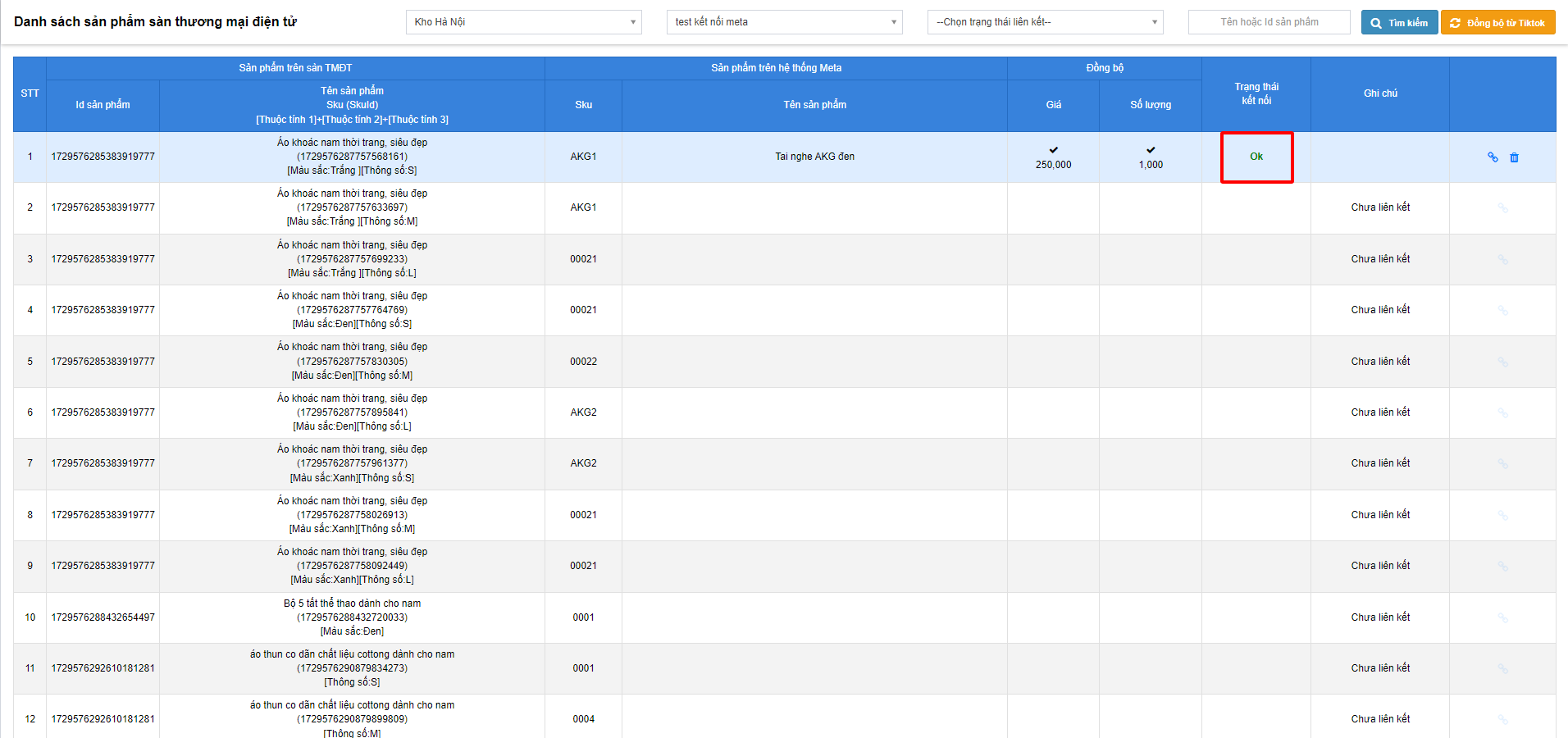The image size is (1568, 738).
Task: Click the link icon for row 6
Action: click(1502, 413)
